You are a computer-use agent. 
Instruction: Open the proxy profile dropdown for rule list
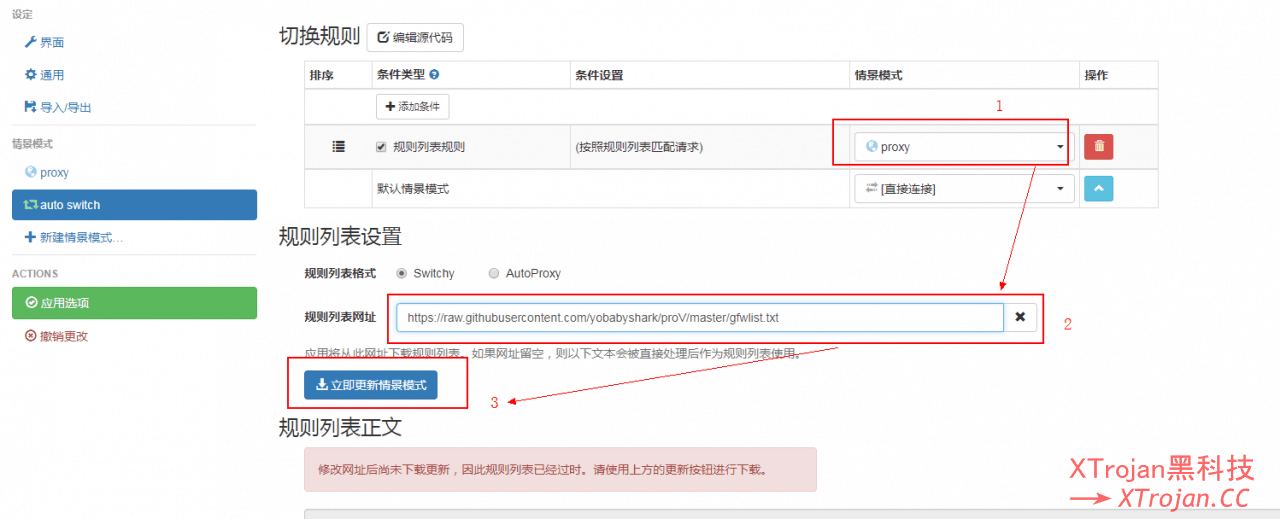pos(964,147)
